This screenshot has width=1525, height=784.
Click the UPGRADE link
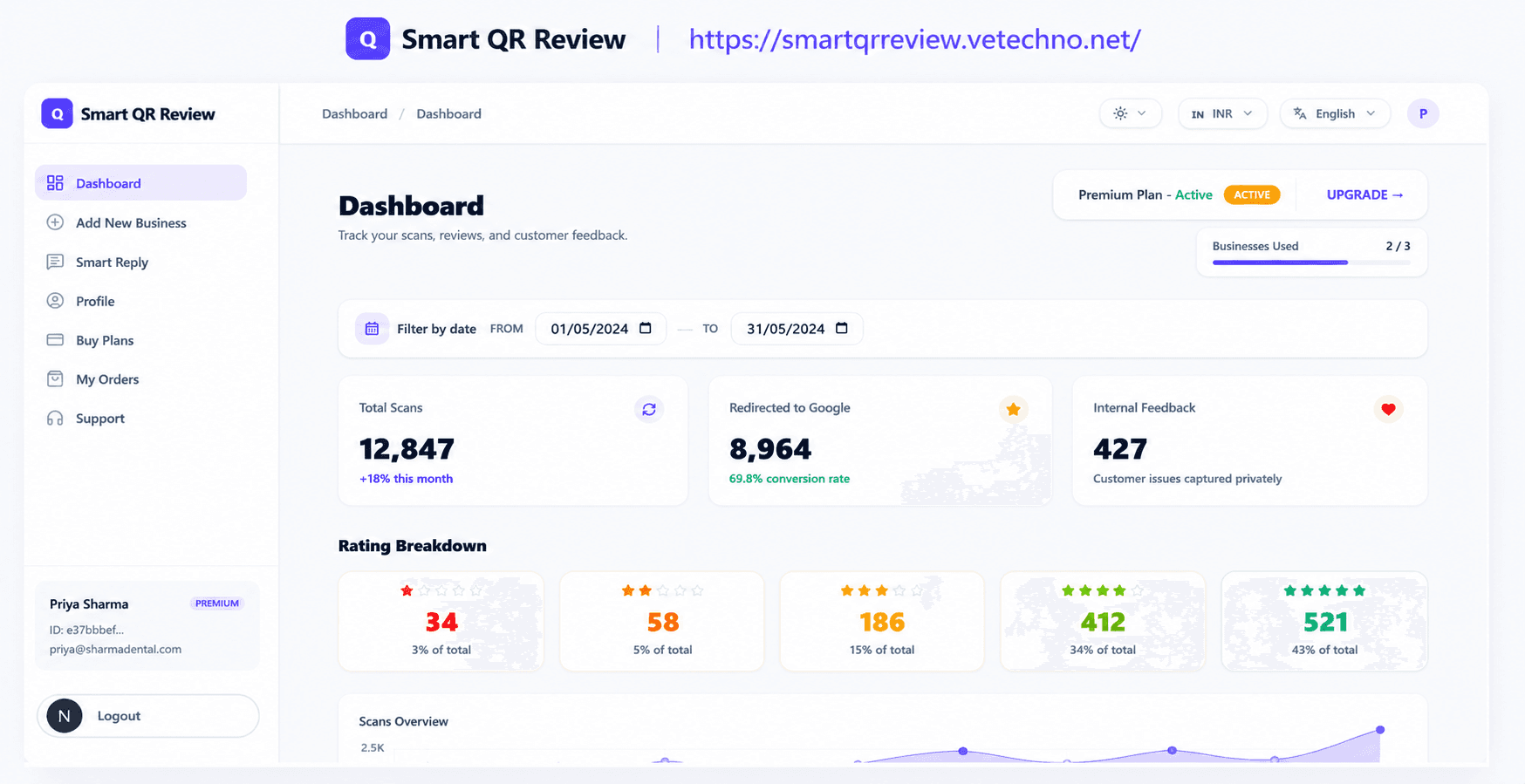(1364, 194)
